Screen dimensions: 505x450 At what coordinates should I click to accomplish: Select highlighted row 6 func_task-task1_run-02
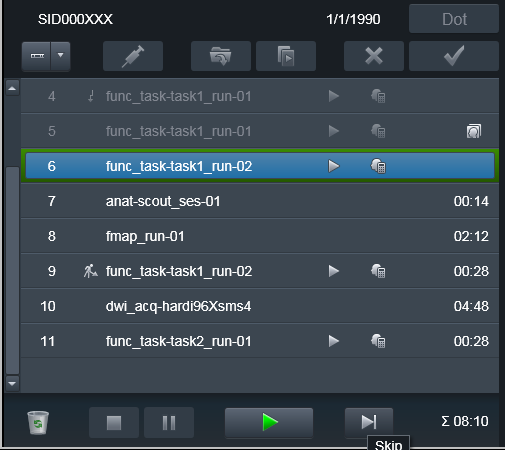[260, 166]
